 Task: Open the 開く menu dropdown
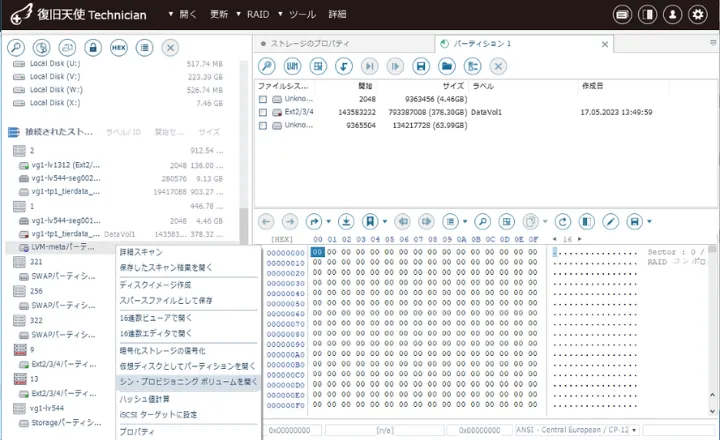pyautogui.click(x=182, y=14)
